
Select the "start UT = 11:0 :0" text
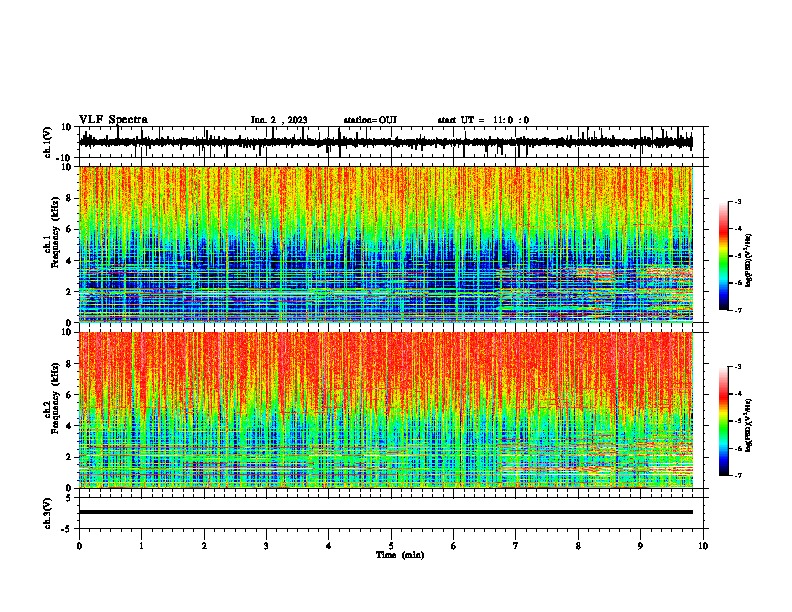(x=483, y=120)
